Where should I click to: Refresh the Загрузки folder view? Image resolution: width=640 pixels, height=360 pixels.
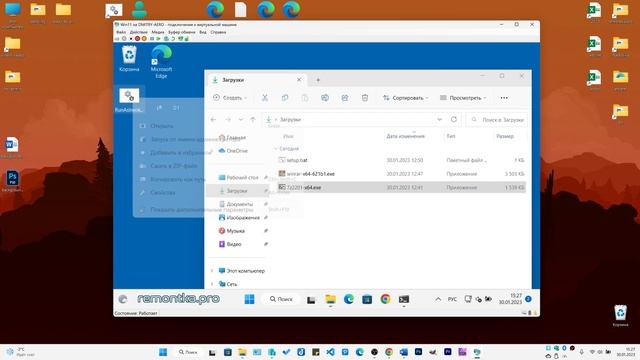click(x=454, y=119)
